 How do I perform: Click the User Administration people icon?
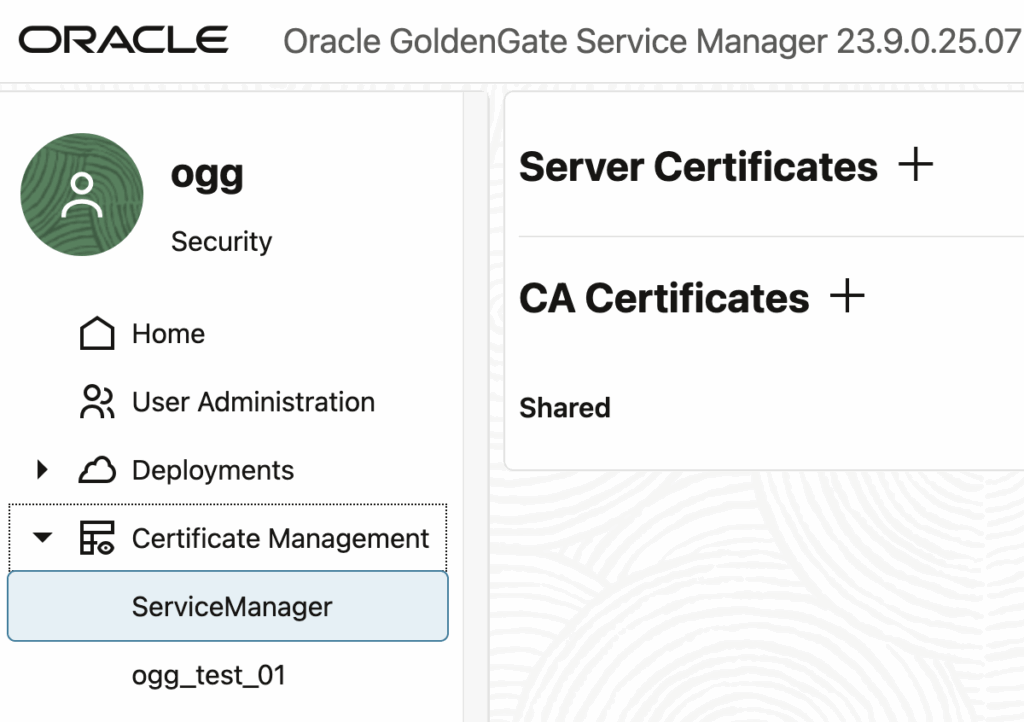[x=96, y=402]
